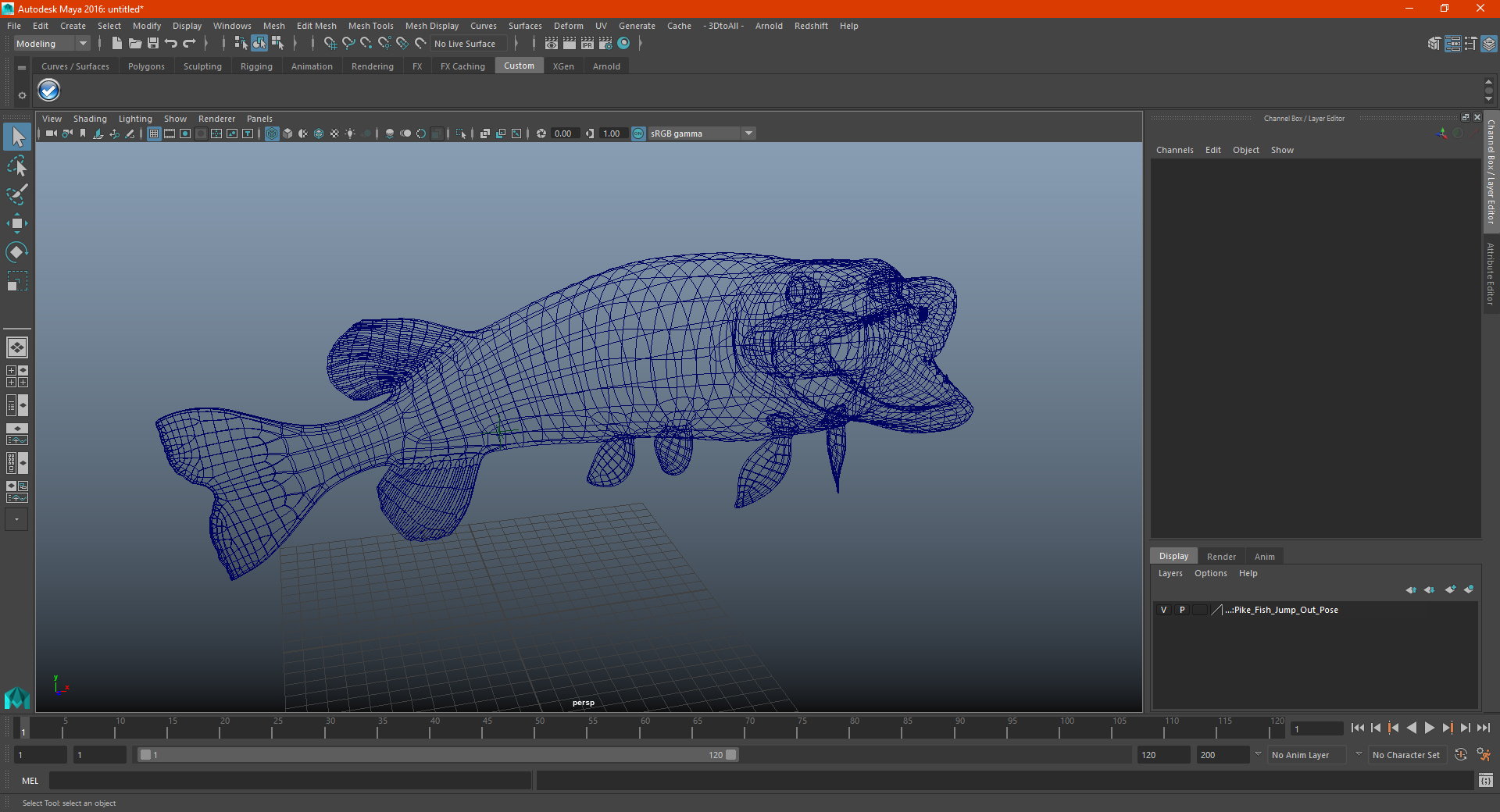Open the Deform menu
Viewport: 1500px width, 812px height.
(x=568, y=26)
